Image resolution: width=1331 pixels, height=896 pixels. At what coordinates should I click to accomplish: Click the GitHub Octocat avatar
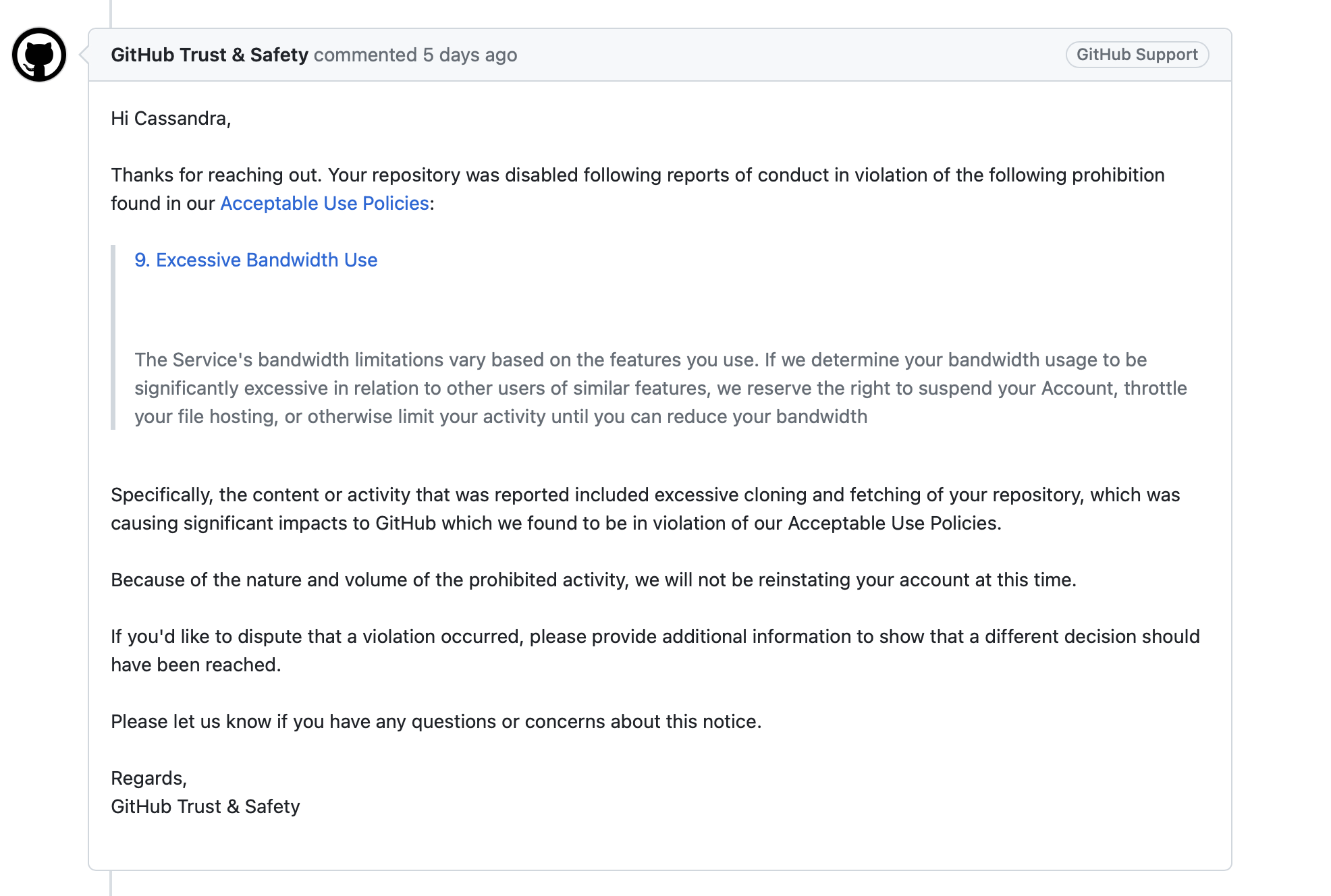(x=39, y=55)
